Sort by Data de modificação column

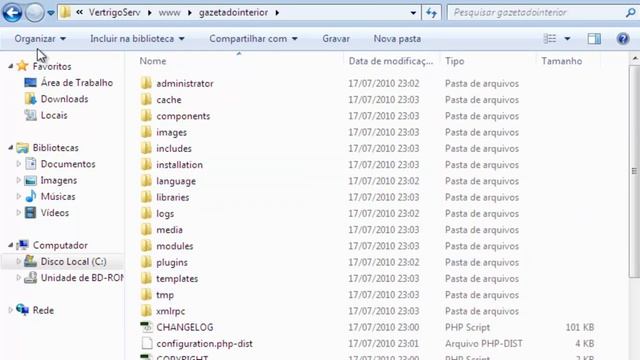[x=391, y=61]
